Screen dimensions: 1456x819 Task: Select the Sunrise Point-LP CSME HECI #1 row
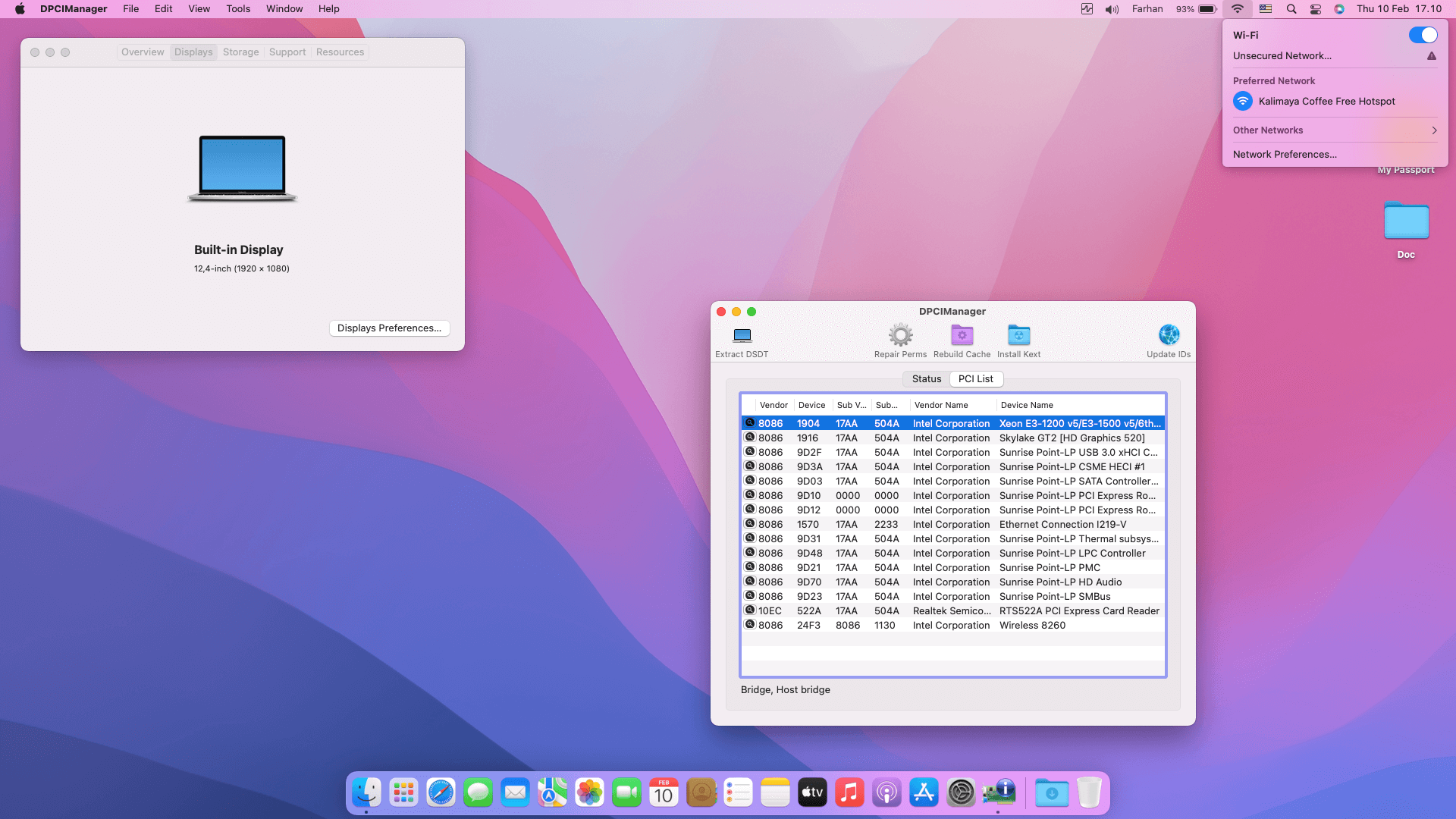point(952,466)
